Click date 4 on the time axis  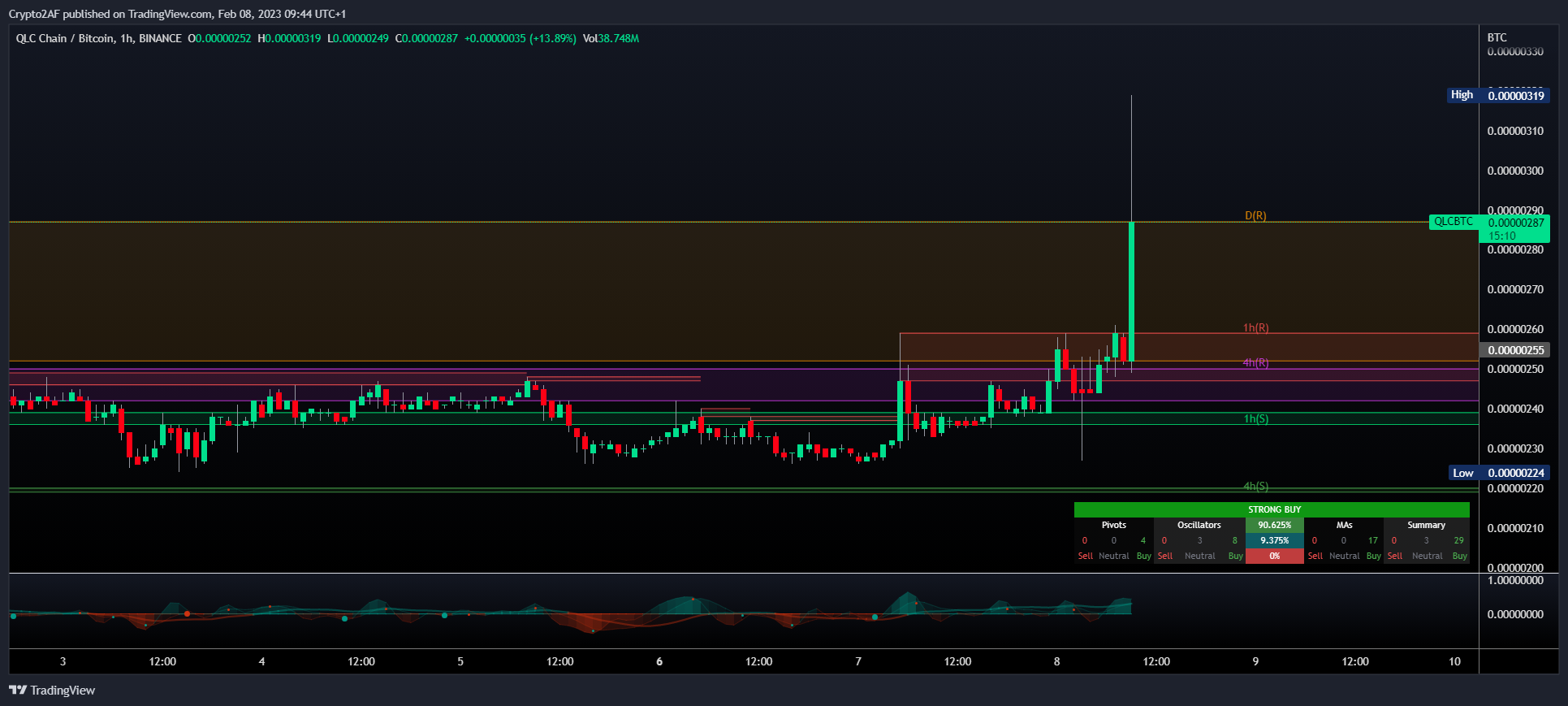tap(261, 661)
